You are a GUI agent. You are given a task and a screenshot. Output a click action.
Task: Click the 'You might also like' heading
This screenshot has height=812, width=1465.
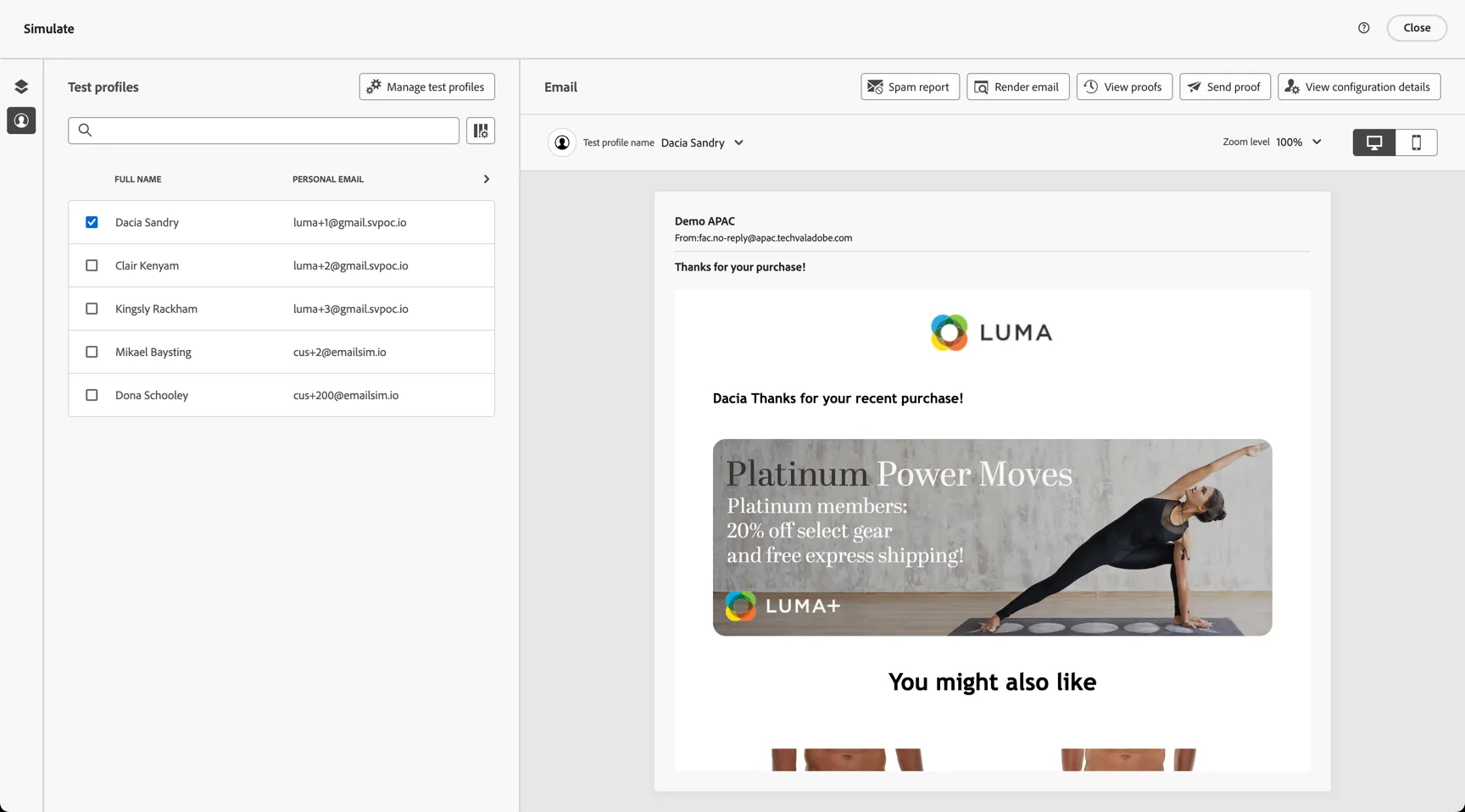[992, 681]
